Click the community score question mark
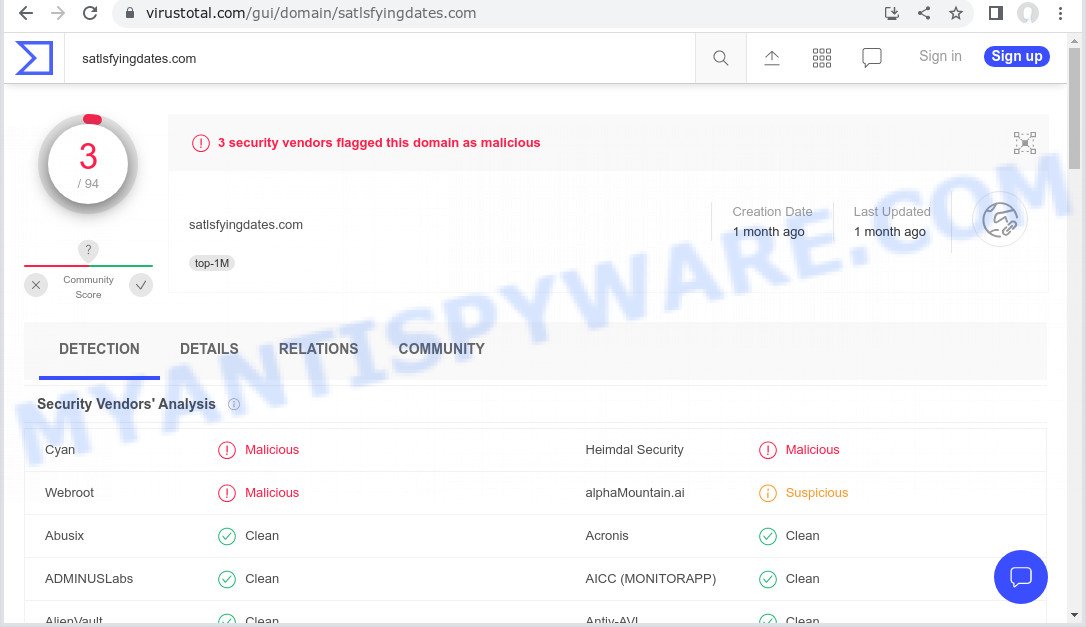The height and width of the screenshot is (627, 1086). point(88,250)
